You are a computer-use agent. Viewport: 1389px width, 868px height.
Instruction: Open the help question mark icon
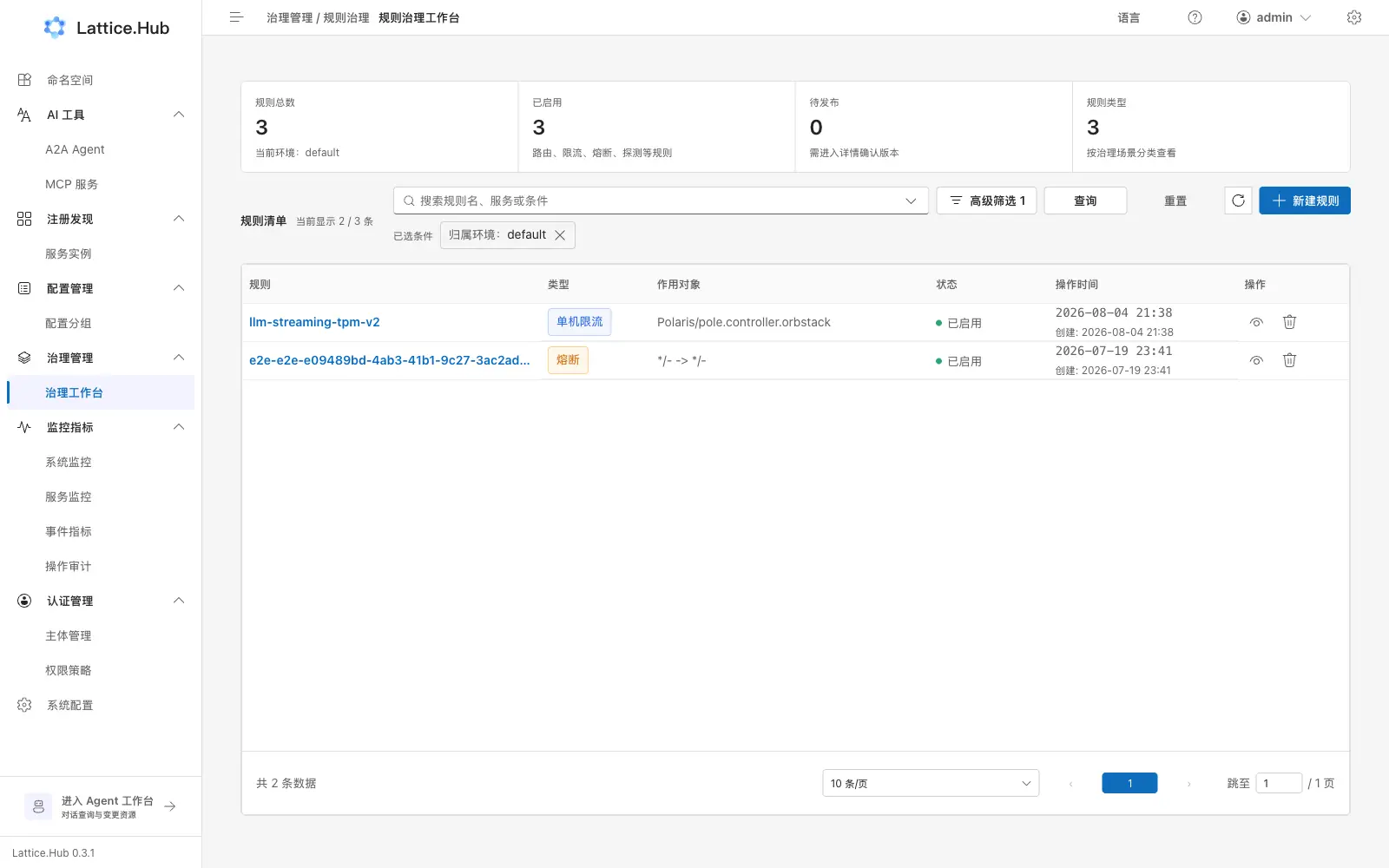tap(1195, 17)
